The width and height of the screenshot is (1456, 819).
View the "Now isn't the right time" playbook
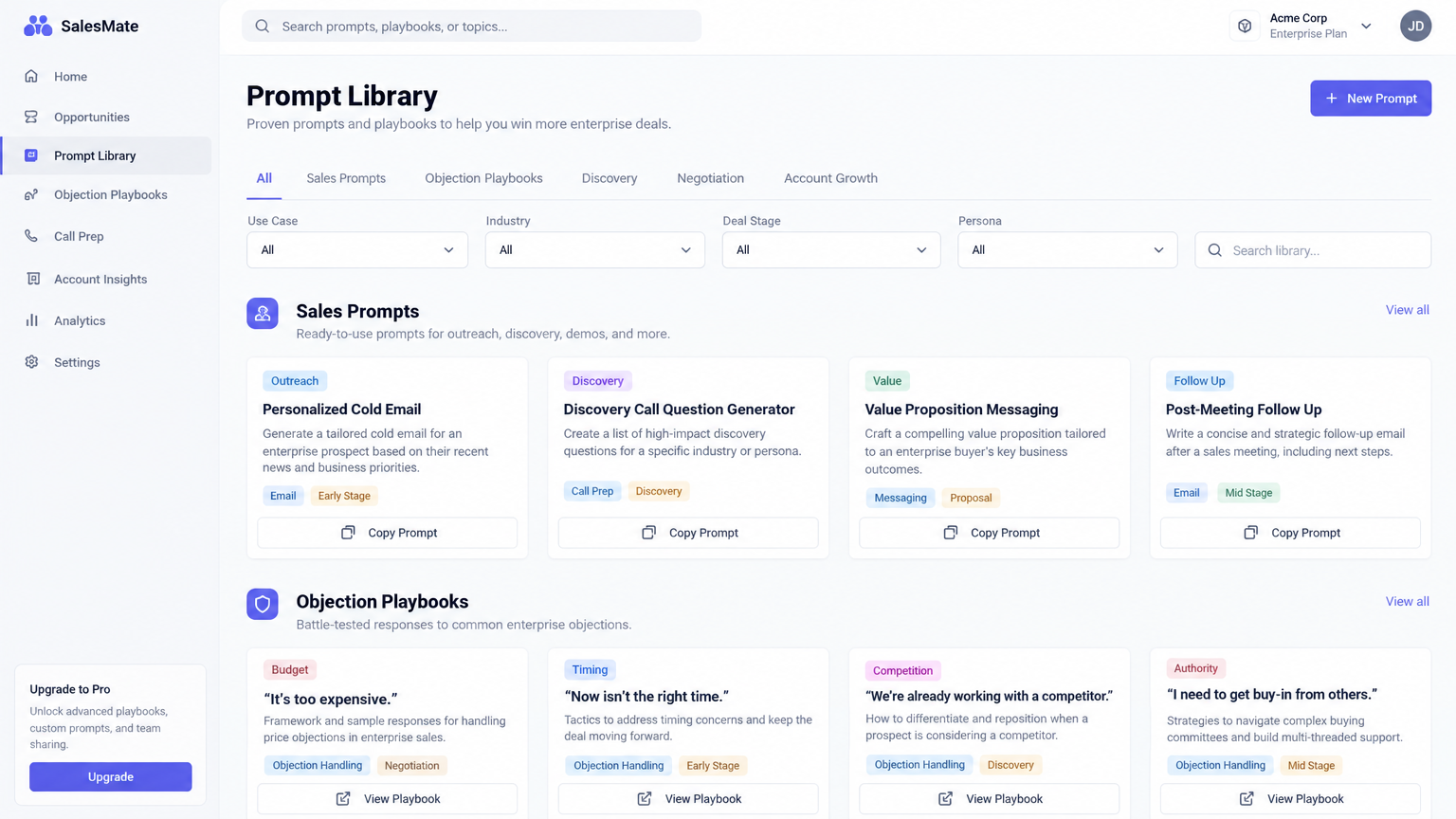pyautogui.click(x=688, y=799)
